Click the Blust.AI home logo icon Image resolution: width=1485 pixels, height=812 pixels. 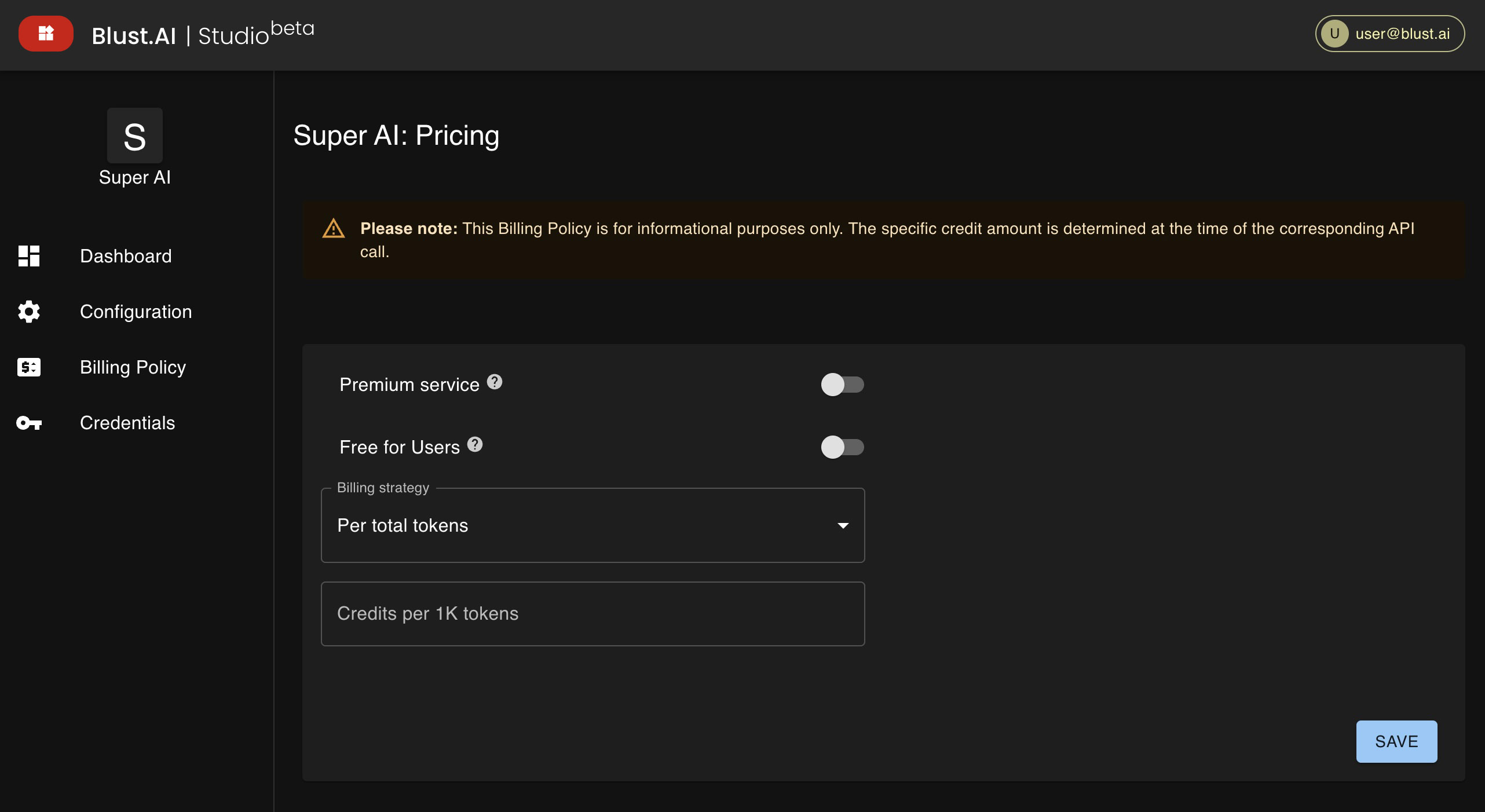(x=45, y=32)
